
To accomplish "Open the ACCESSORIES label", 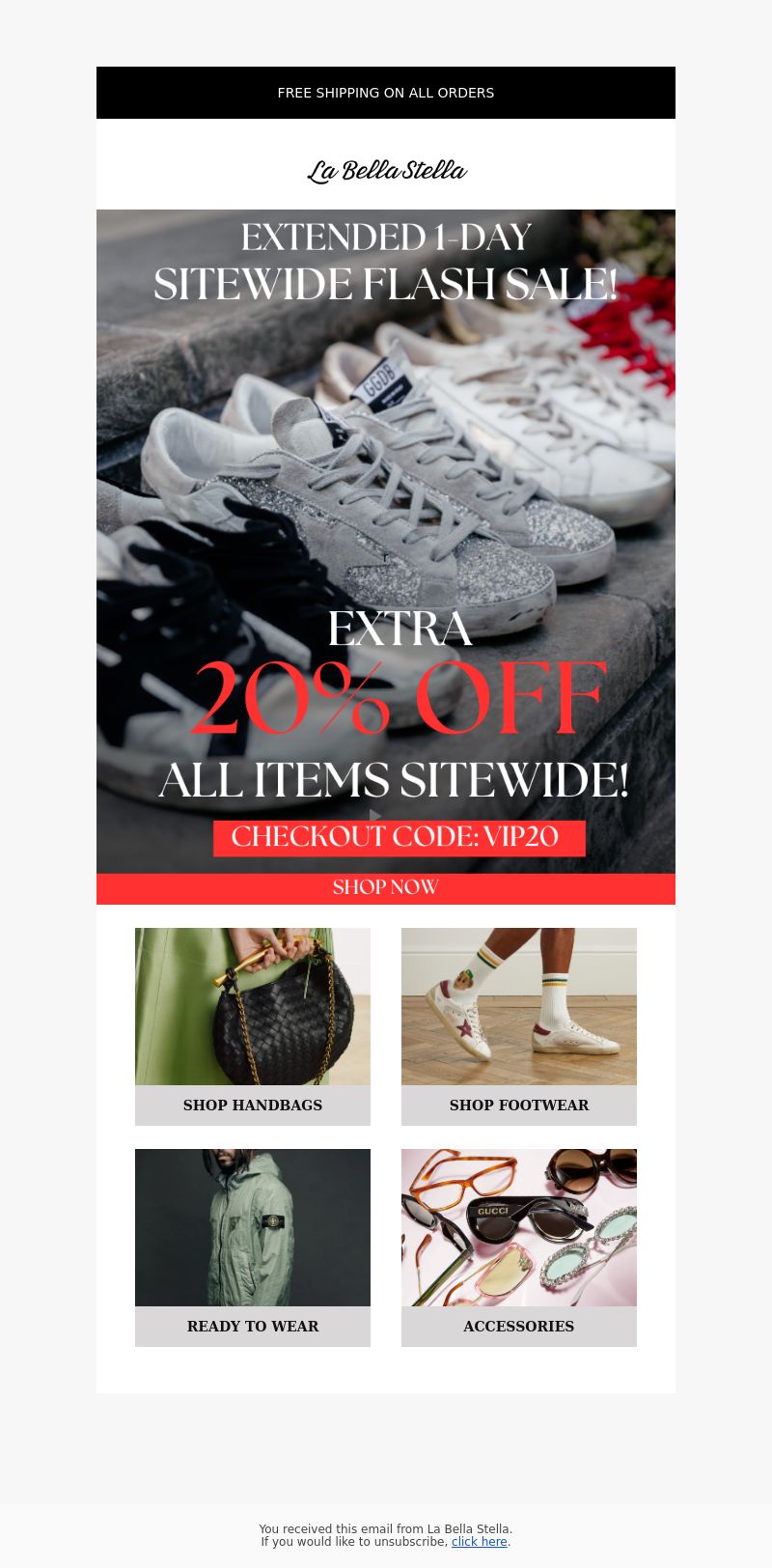I will pyautogui.click(x=519, y=1327).
